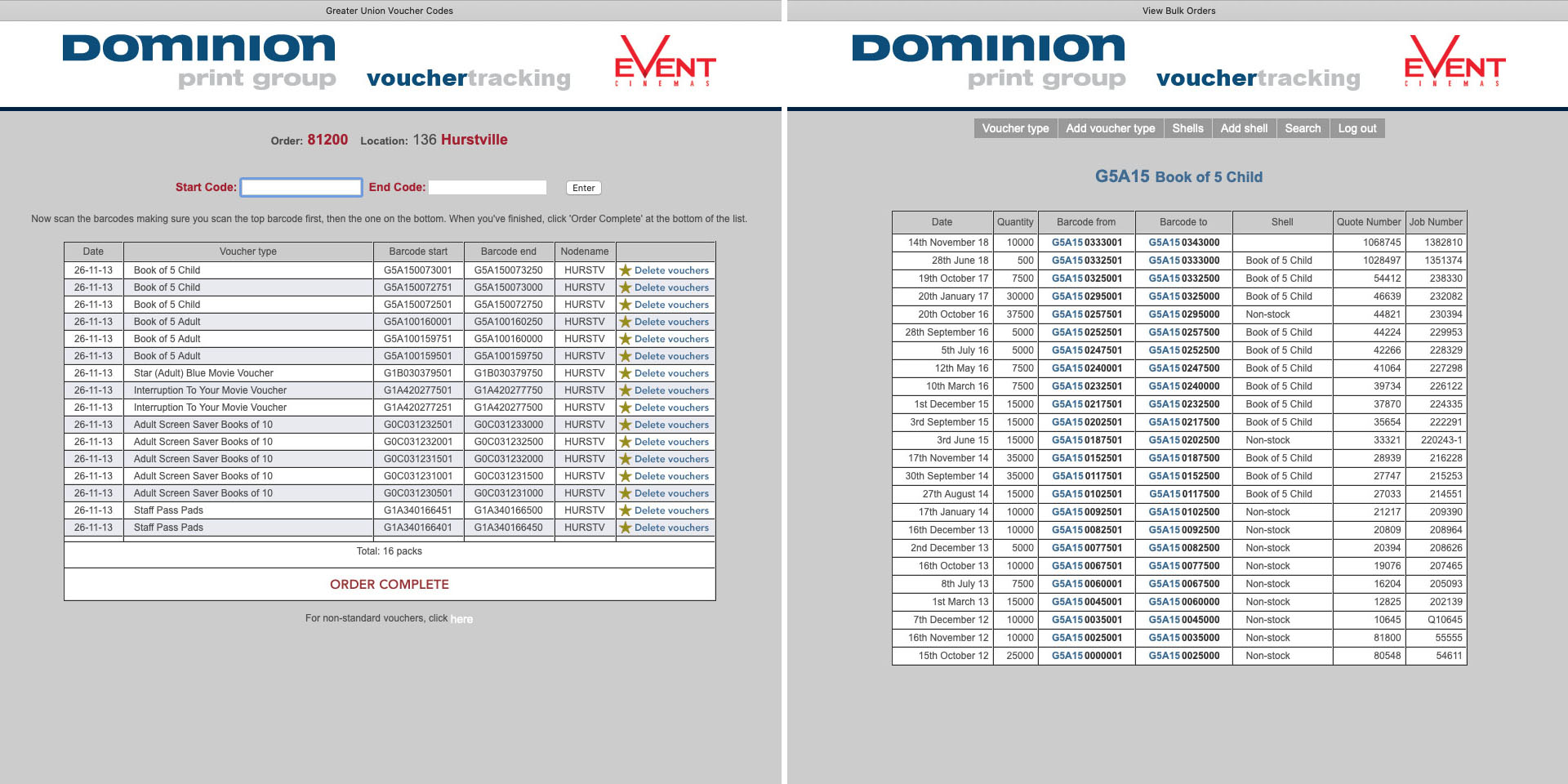Log out of voucher tracking
Image resolution: width=1568 pixels, height=784 pixels.
point(1356,128)
